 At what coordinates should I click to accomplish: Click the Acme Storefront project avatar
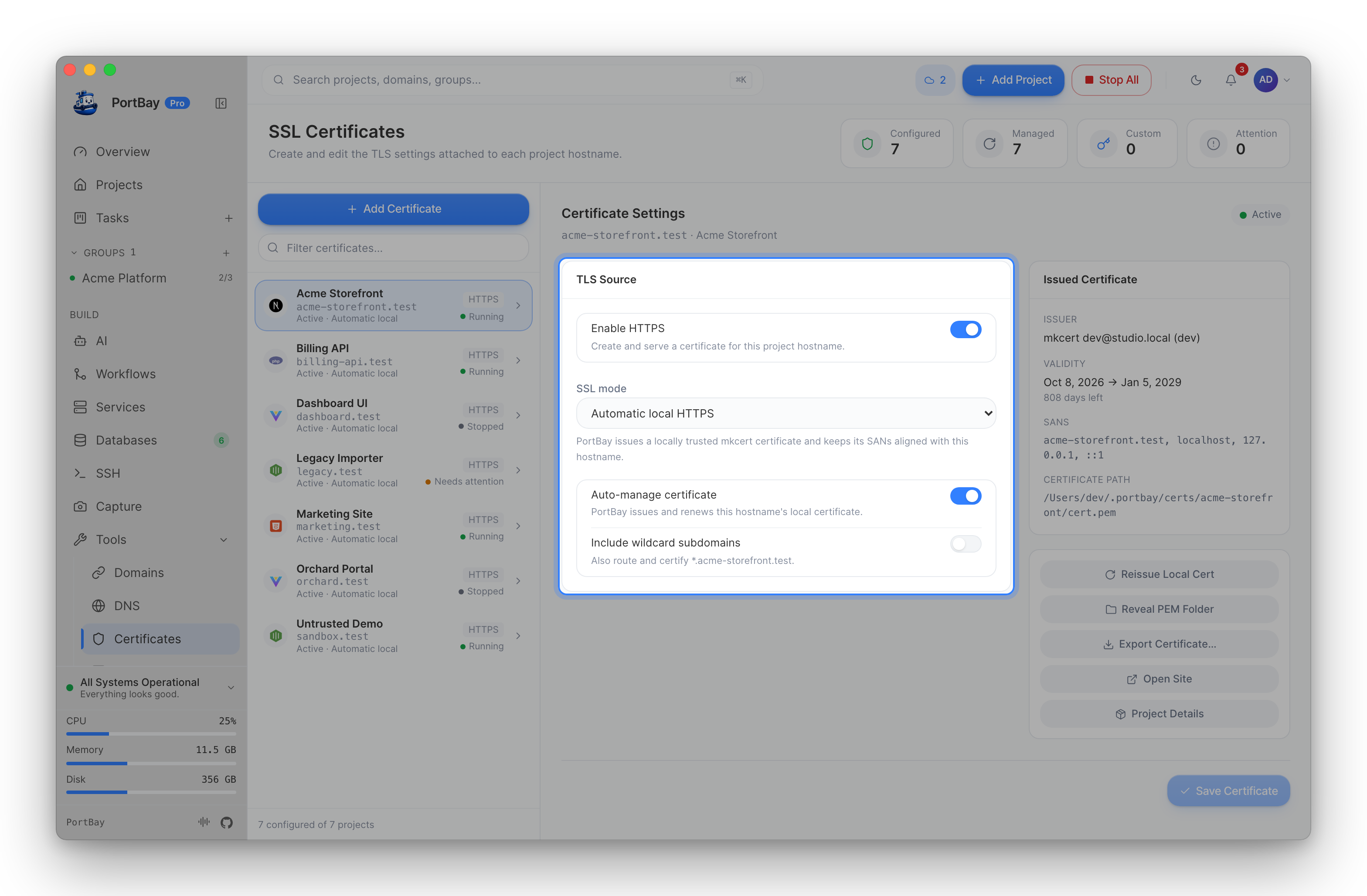coord(275,305)
